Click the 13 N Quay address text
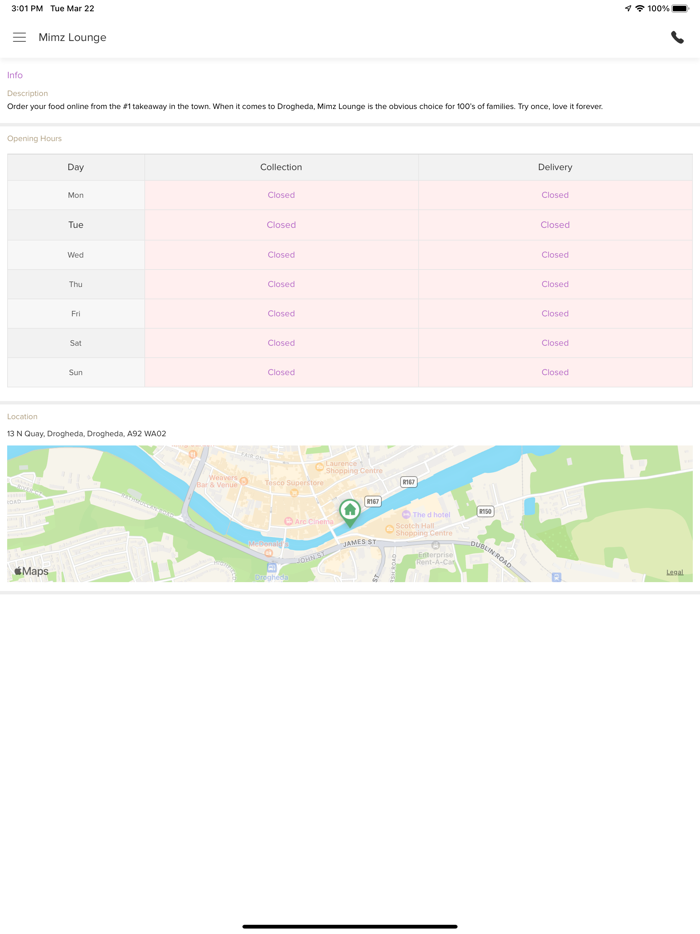 86,434
